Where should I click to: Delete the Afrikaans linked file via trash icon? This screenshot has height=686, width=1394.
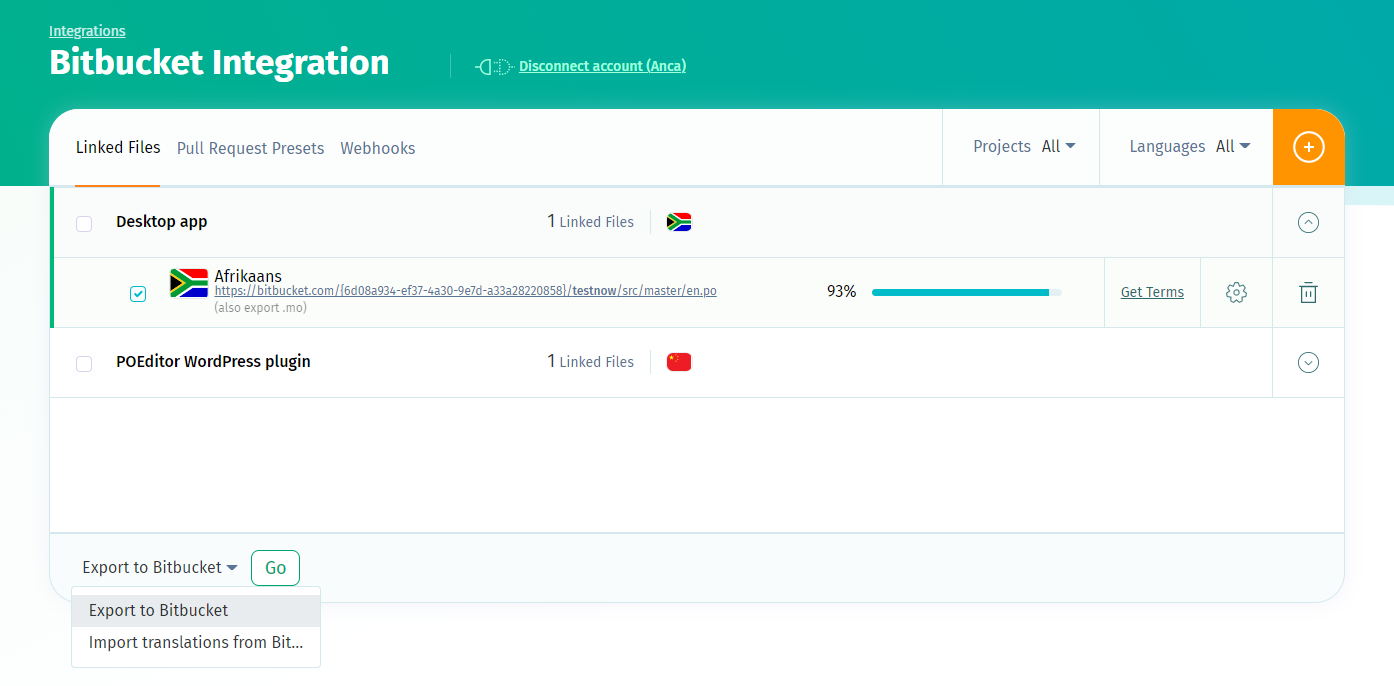(1308, 292)
